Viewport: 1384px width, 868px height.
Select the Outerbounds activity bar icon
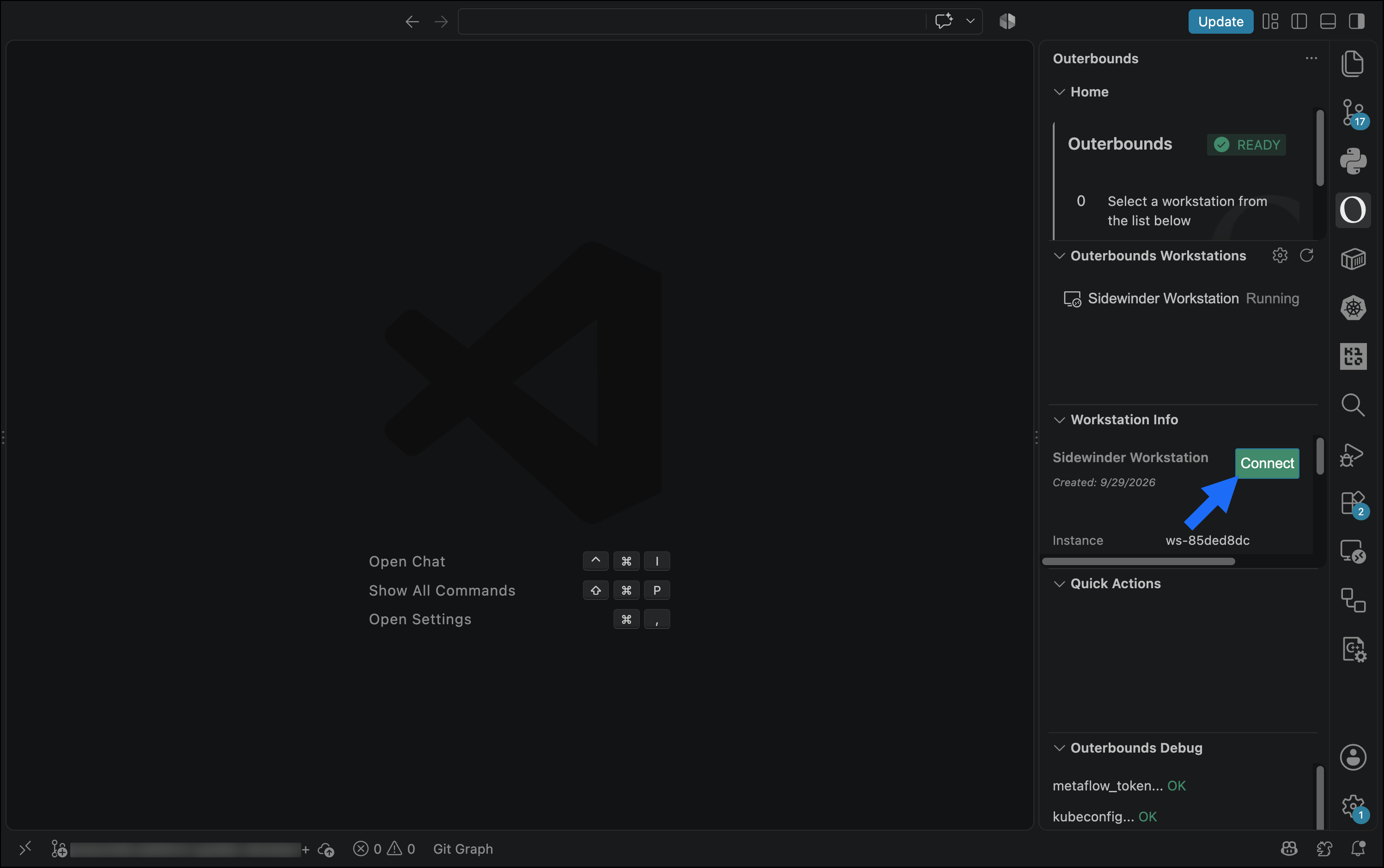[x=1353, y=210]
